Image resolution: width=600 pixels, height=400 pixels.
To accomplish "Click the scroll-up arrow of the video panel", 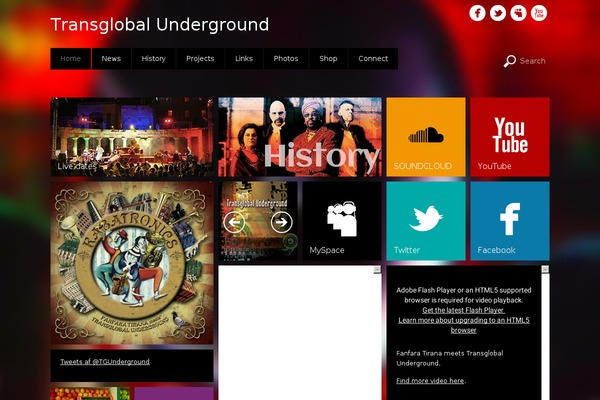I will (x=545, y=270).
